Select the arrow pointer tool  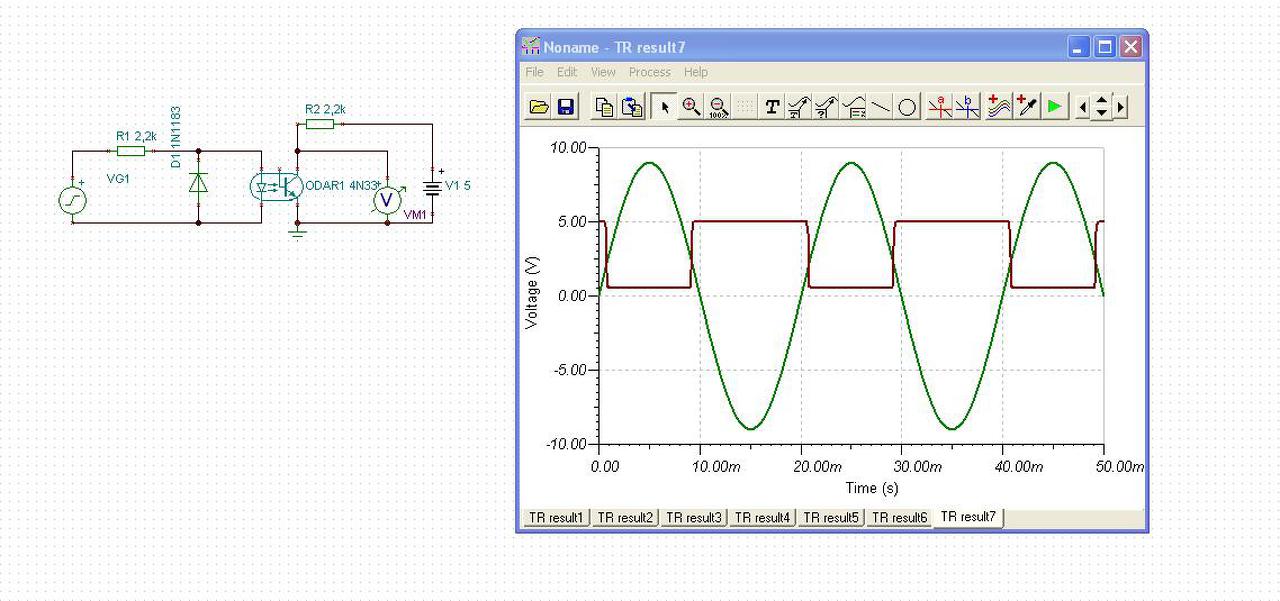coord(663,107)
